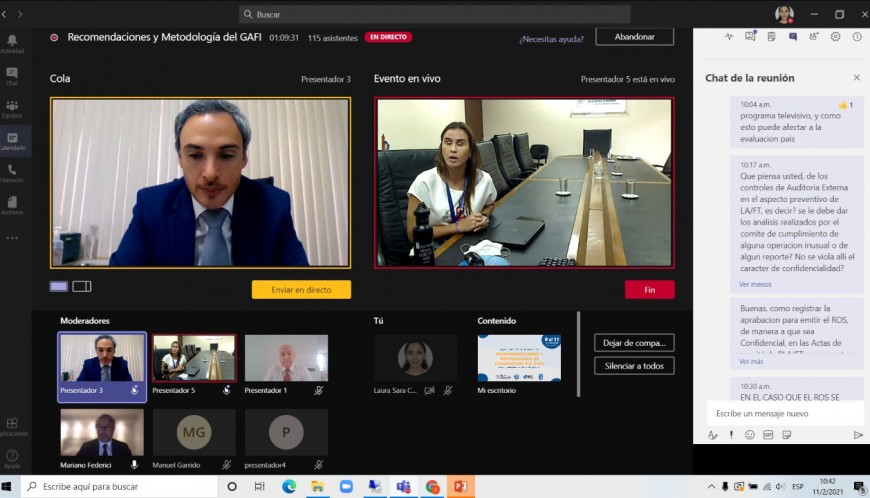Viewport: 870px width, 498px height.
Task: Select single-source layout for queue
Action: point(58,286)
